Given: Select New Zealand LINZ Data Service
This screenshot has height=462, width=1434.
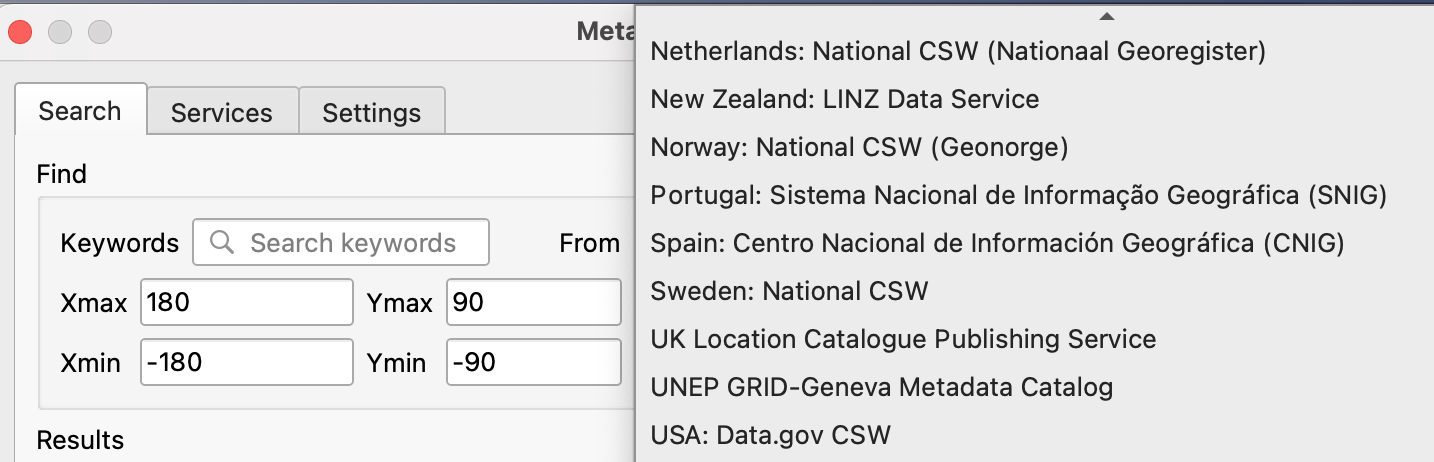Looking at the screenshot, I should point(845,99).
